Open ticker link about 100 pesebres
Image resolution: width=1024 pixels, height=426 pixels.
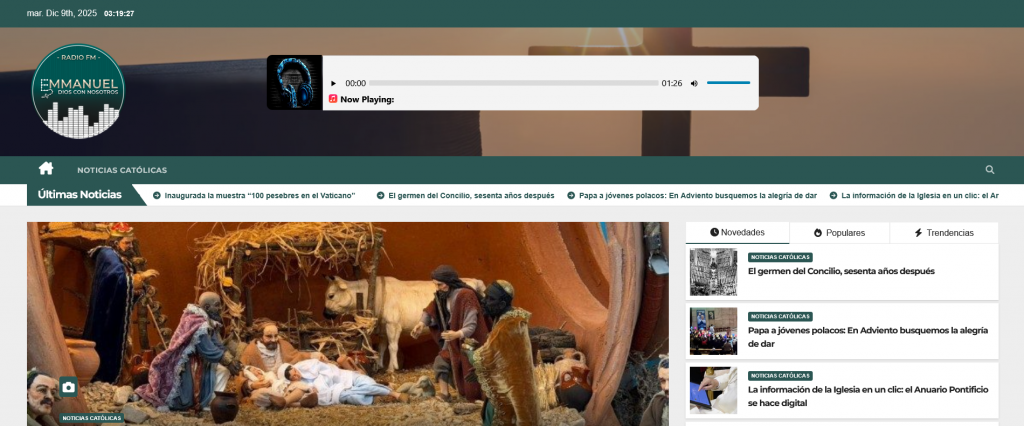259,196
